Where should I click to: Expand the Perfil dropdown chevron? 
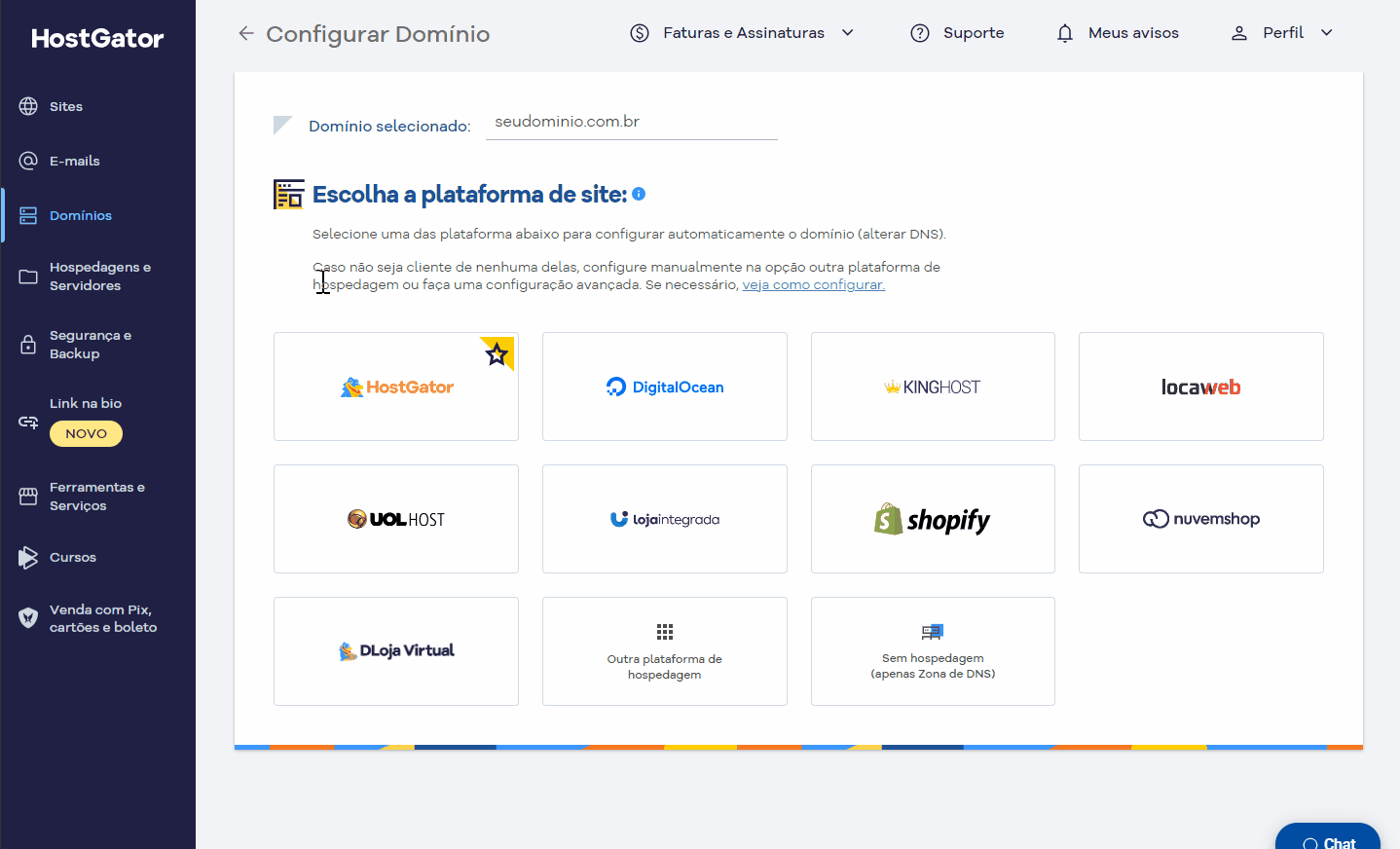pos(1327,33)
